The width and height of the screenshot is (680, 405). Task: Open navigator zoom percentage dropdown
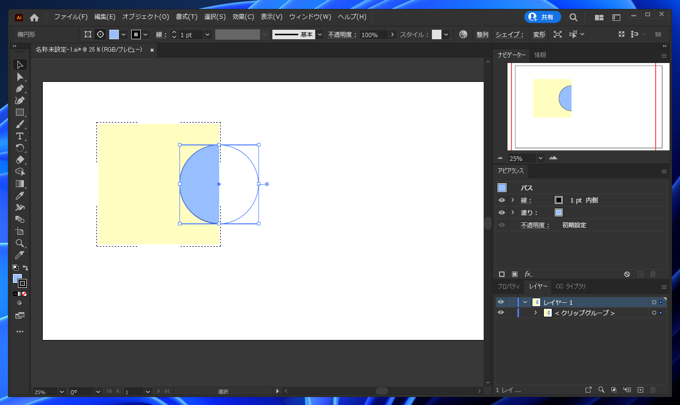540,158
